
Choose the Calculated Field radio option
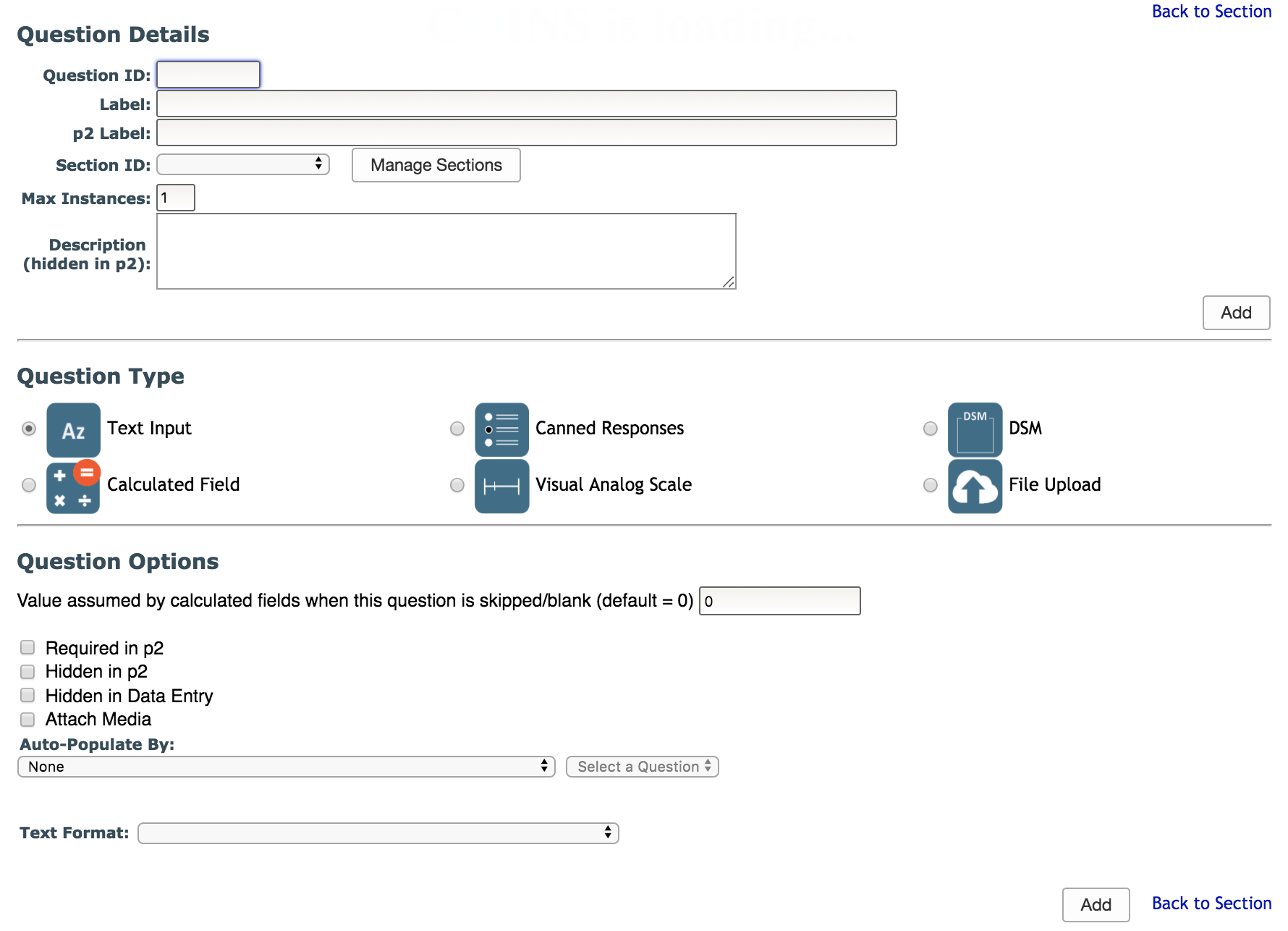(29, 485)
